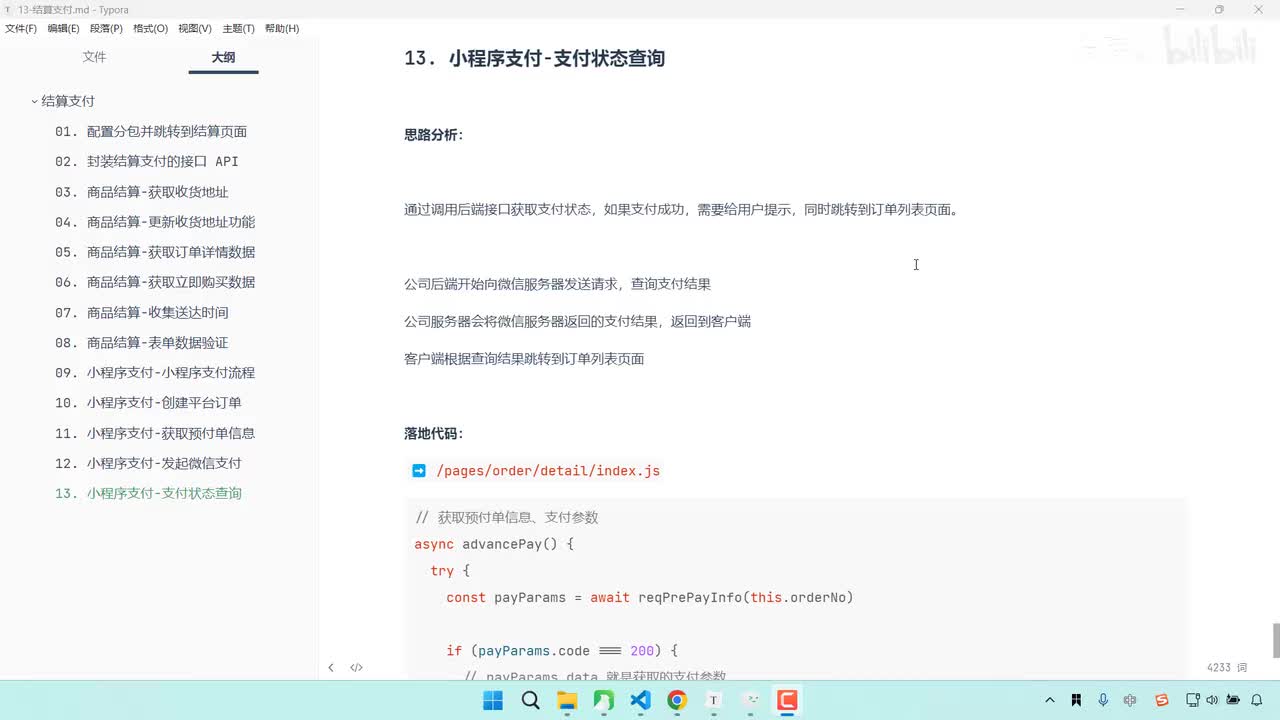Restore down the Typora window
Viewport: 1280px width, 720px height.
[1219, 9]
